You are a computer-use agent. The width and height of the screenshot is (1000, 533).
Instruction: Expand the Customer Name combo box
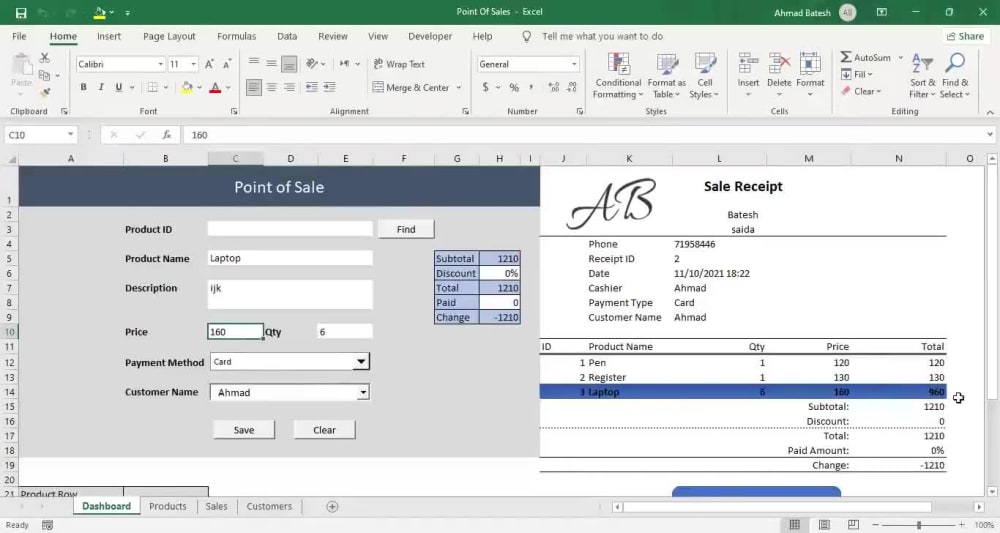tap(363, 392)
